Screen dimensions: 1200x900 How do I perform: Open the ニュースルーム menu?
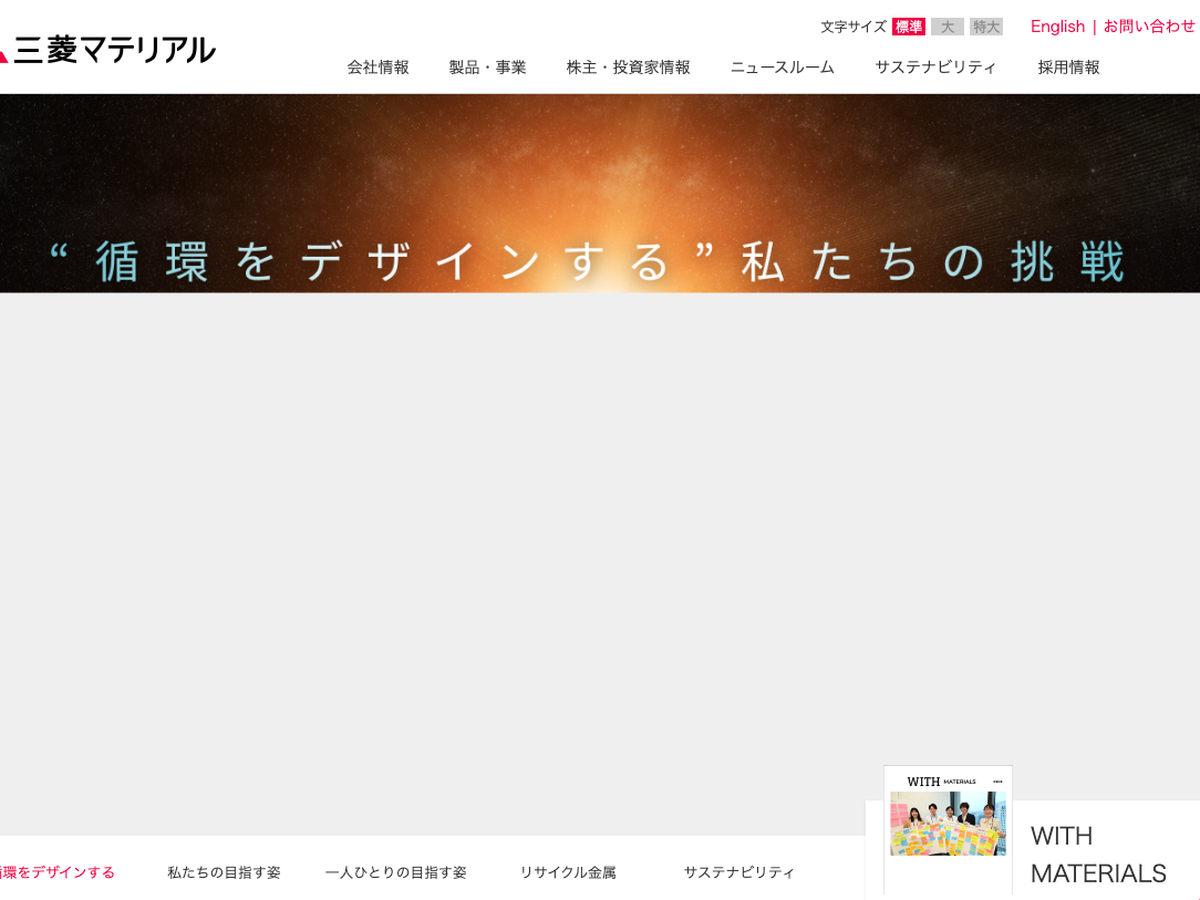coord(782,68)
